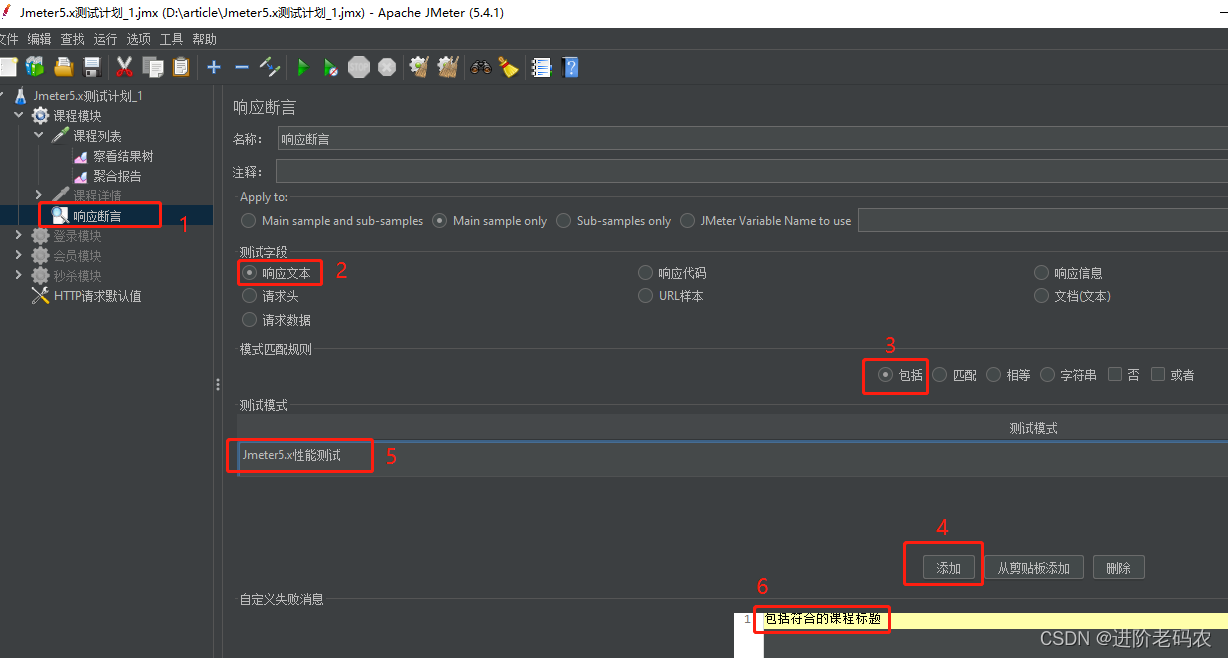Select Sub-samples only radio button

(x=564, y=220)
